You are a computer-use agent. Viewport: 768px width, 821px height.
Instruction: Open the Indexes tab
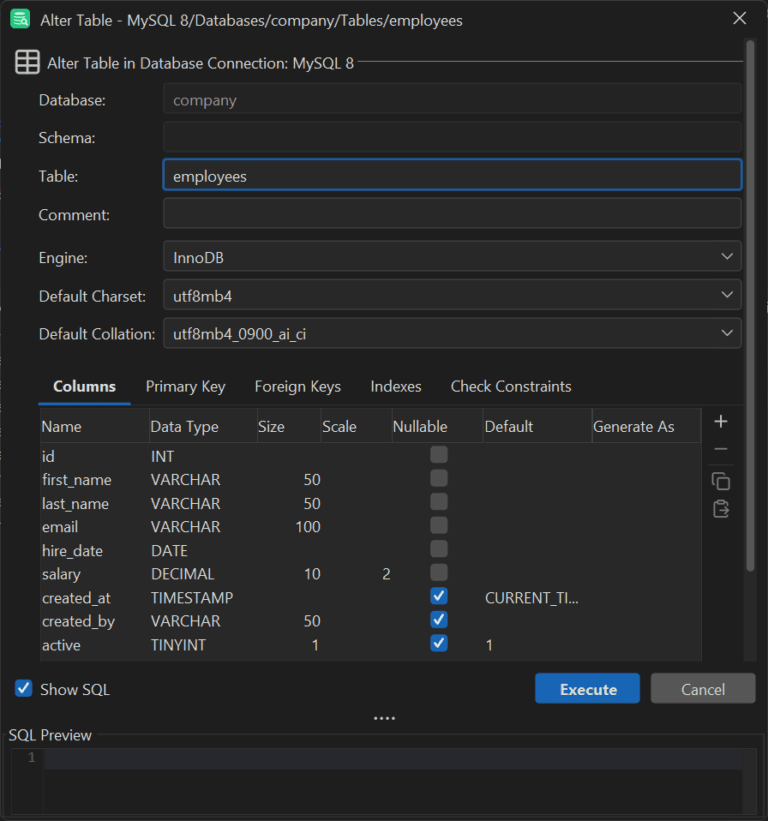pyautogui.click(x=395, y=386)
